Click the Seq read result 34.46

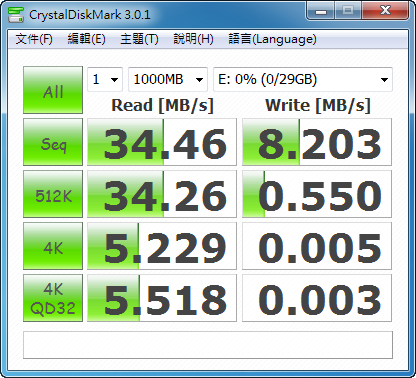tap(162, 142)
